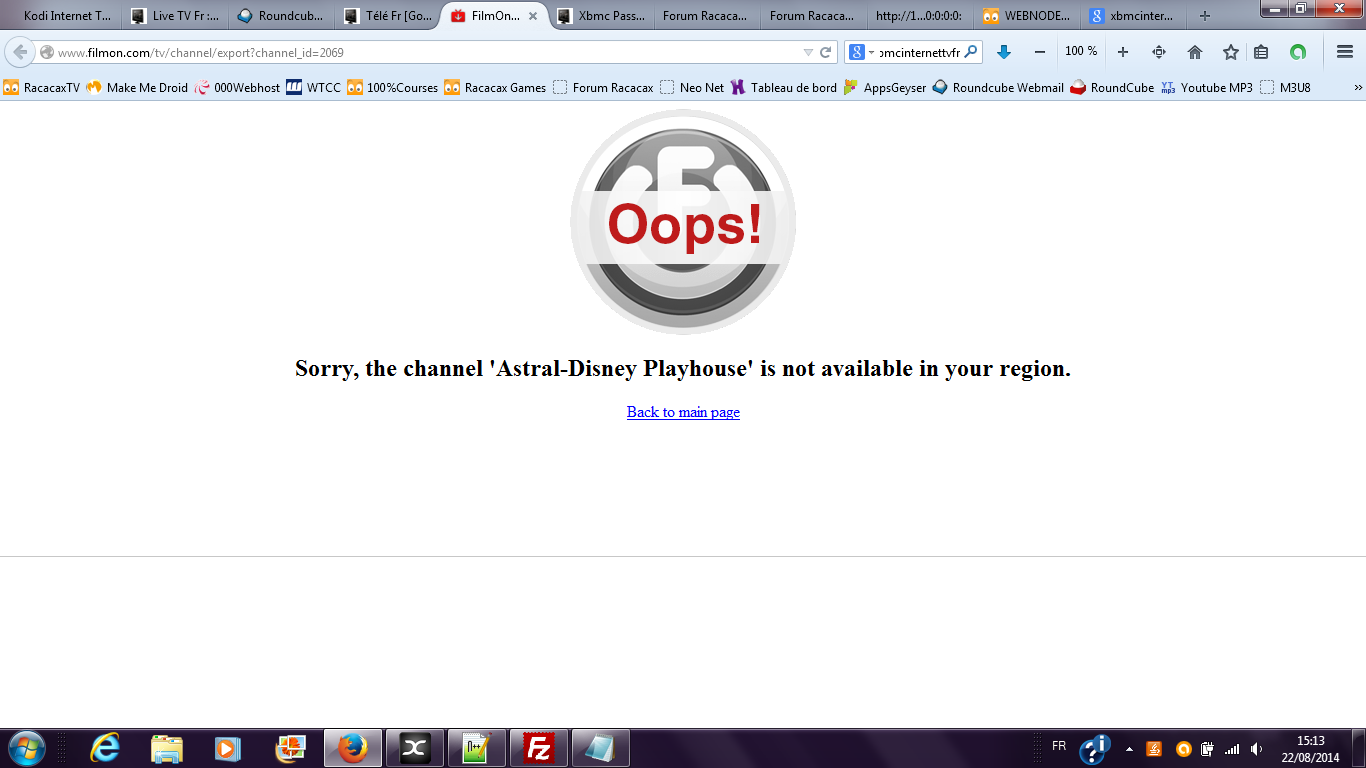Open the 100%Courses bookmark

click(x=393, y=88)
